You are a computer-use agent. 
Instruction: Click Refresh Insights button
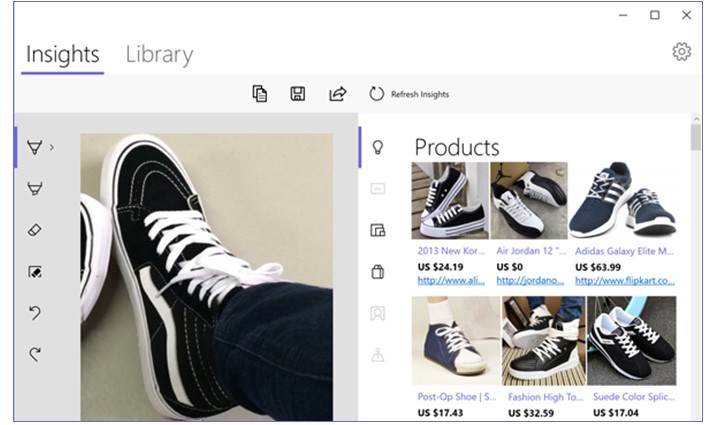point(409,94)
